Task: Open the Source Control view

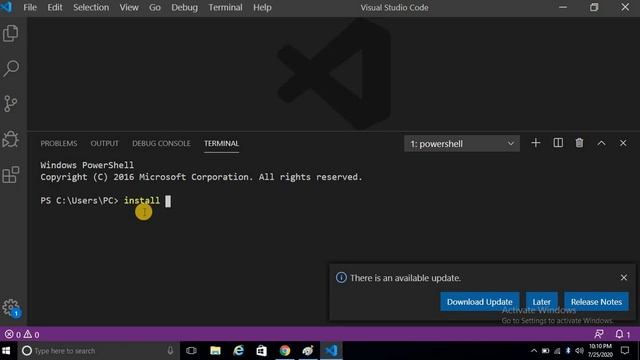Action: coord(11,103)
